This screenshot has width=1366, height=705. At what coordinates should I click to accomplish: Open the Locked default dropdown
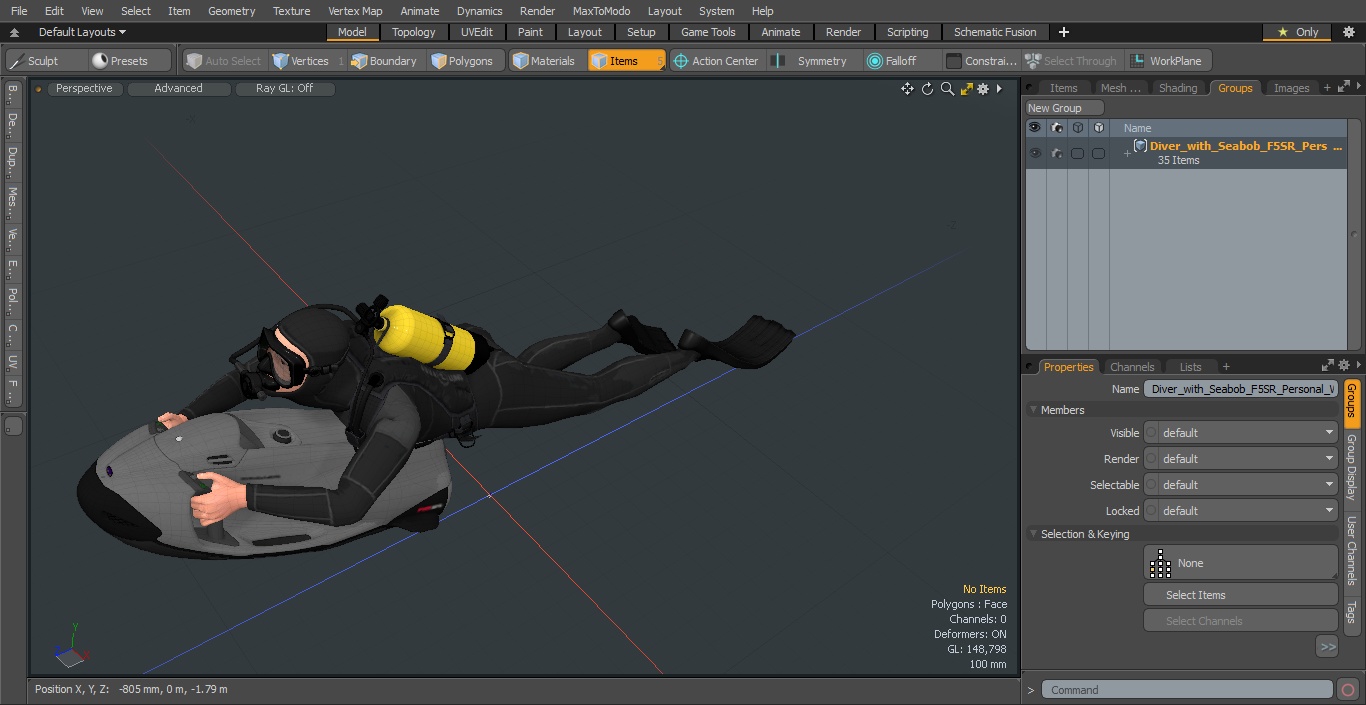(1240, 511)
